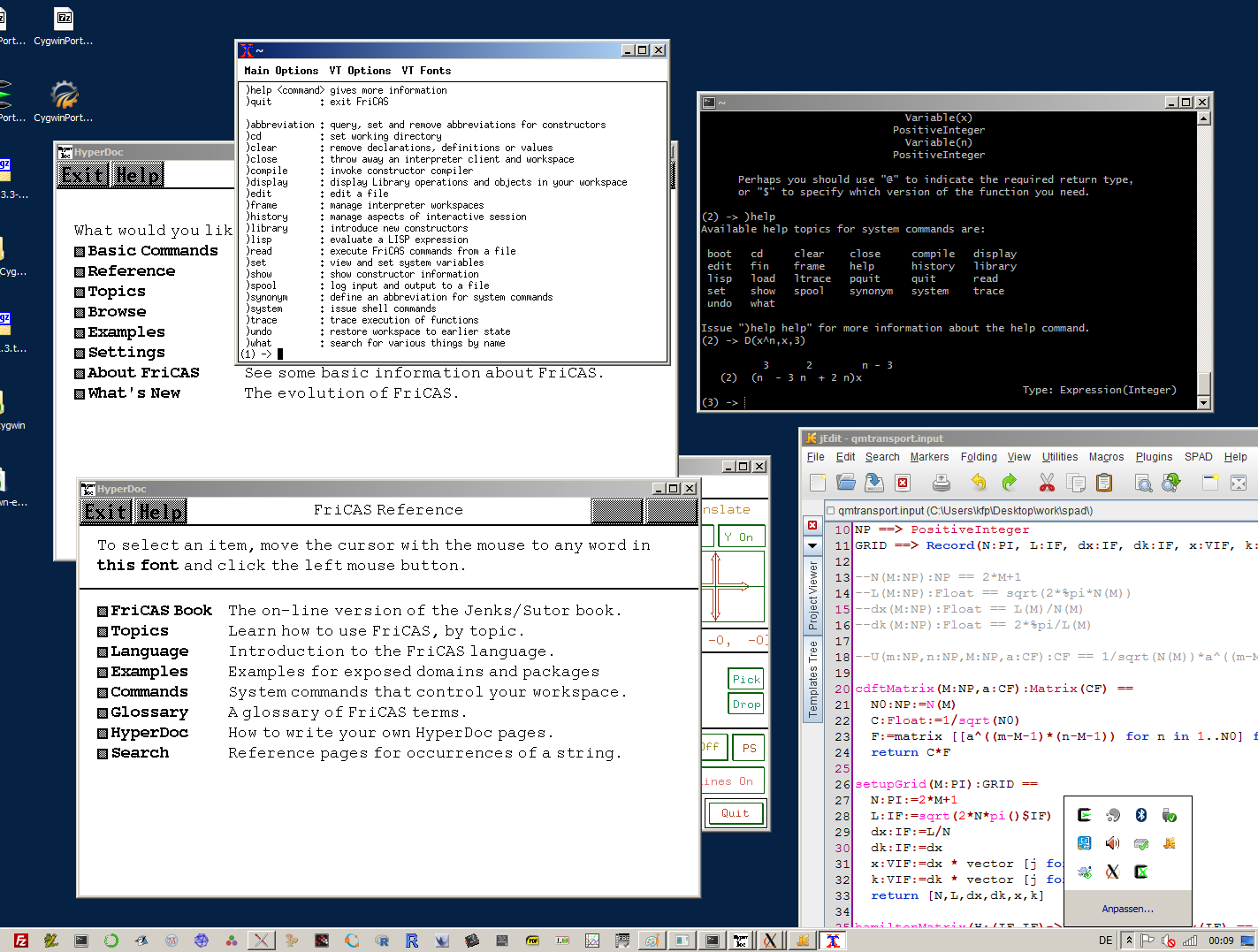
Task: Click the unsplit window icon in jEdit
Action: coord(1239,483)
